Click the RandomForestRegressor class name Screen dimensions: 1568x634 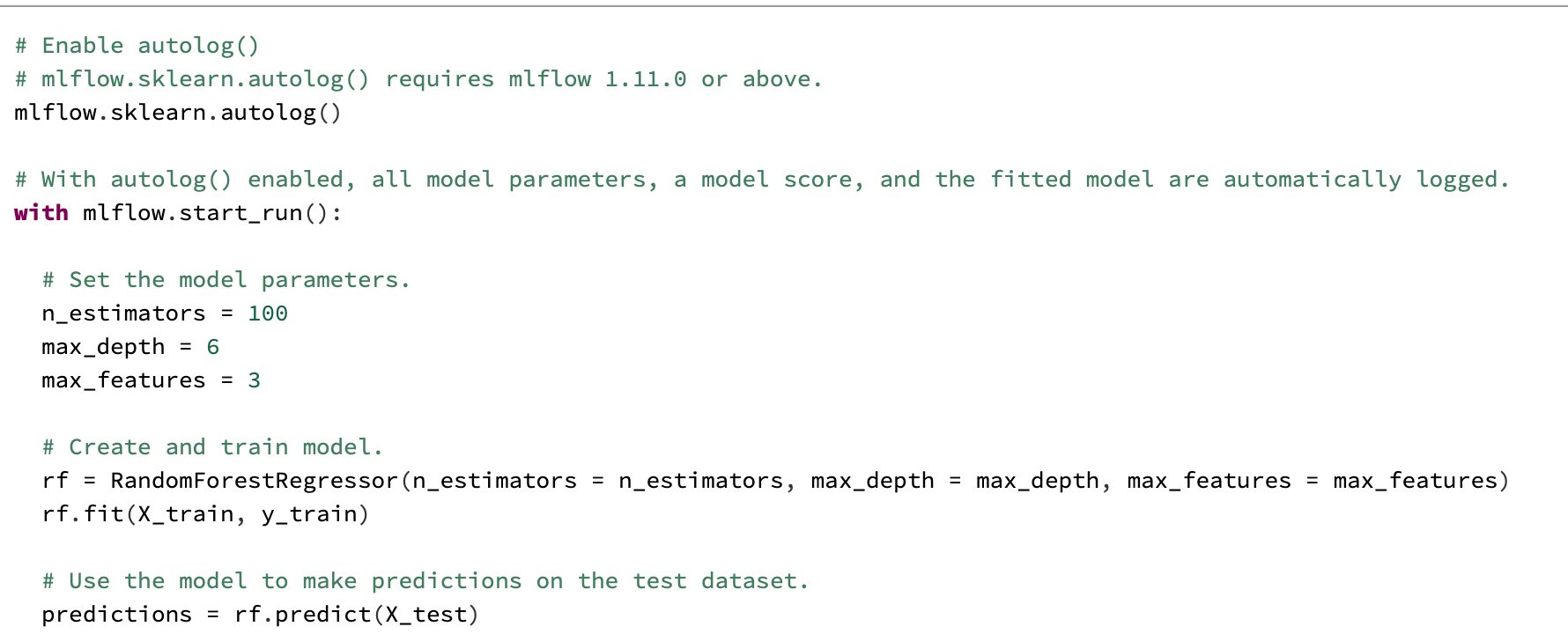254,481
